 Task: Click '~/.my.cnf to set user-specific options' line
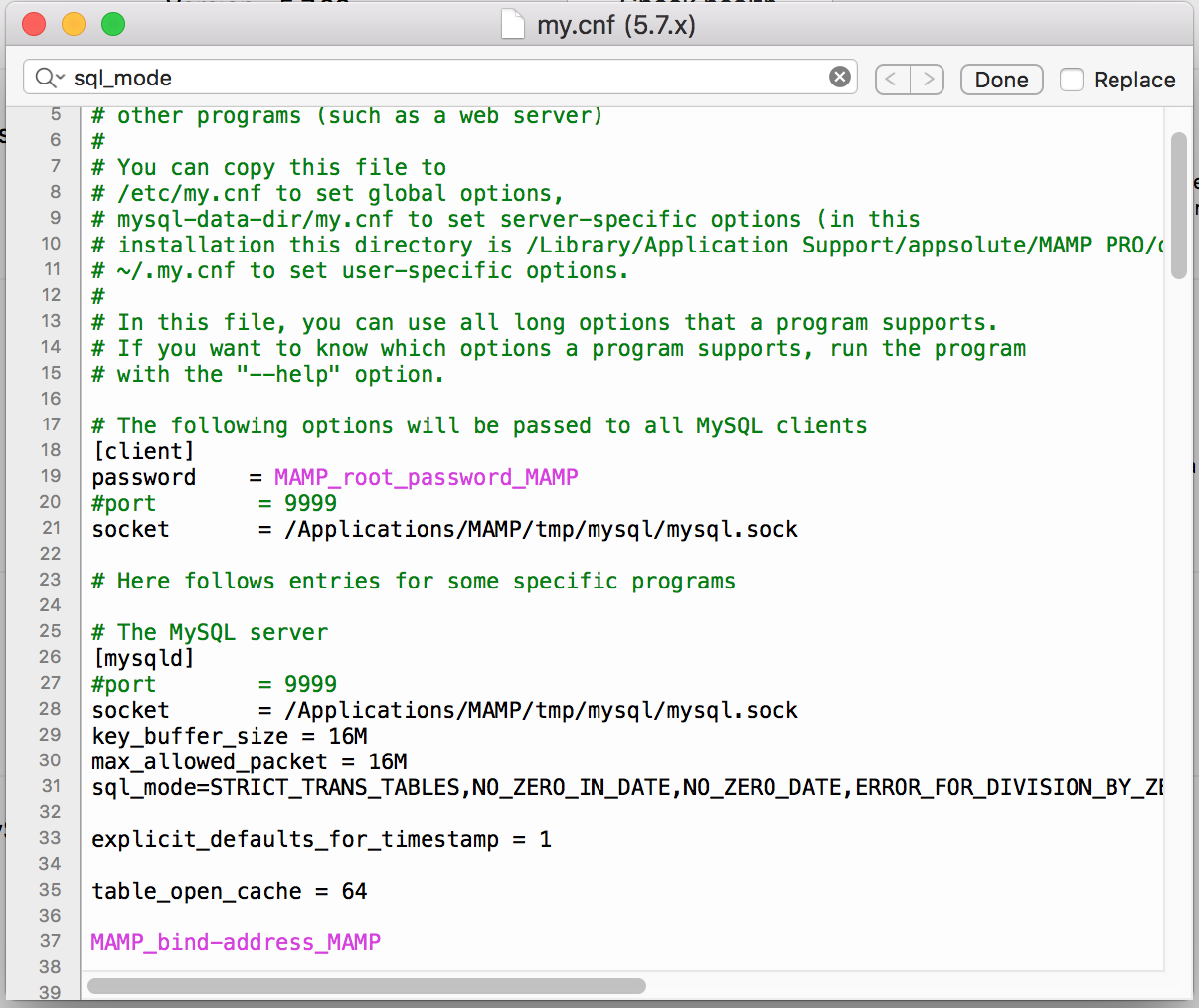click(361, 271)
